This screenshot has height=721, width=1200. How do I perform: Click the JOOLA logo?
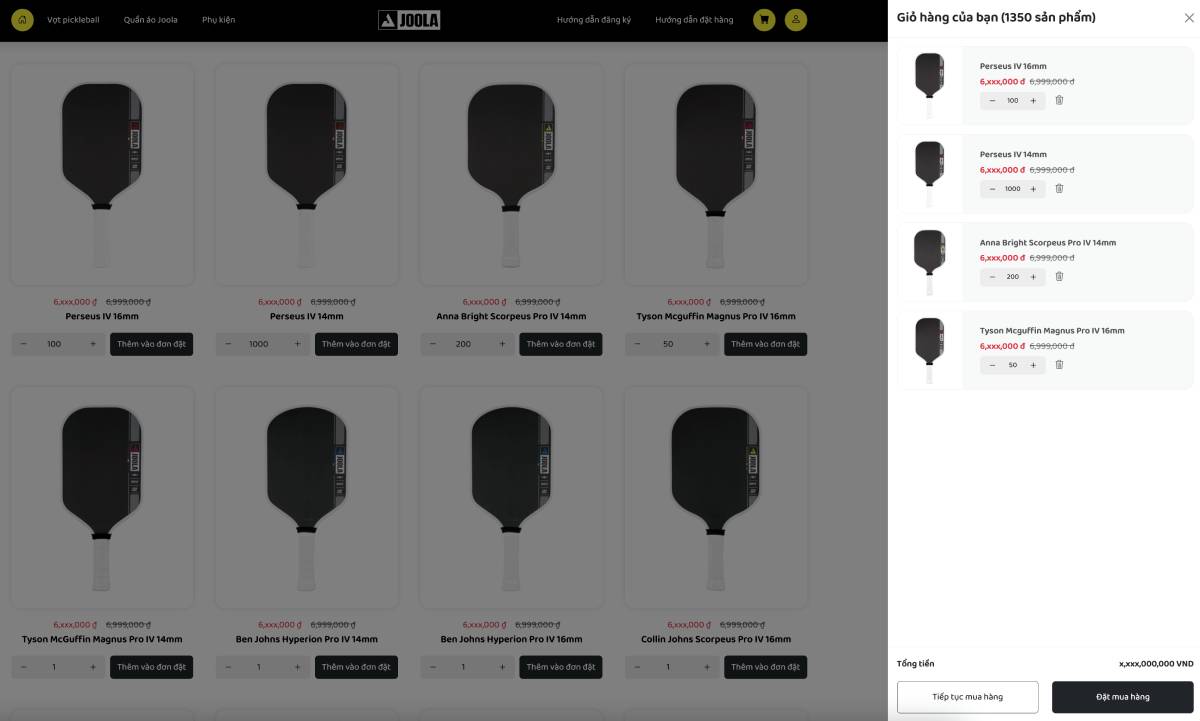tap(409, 20)
